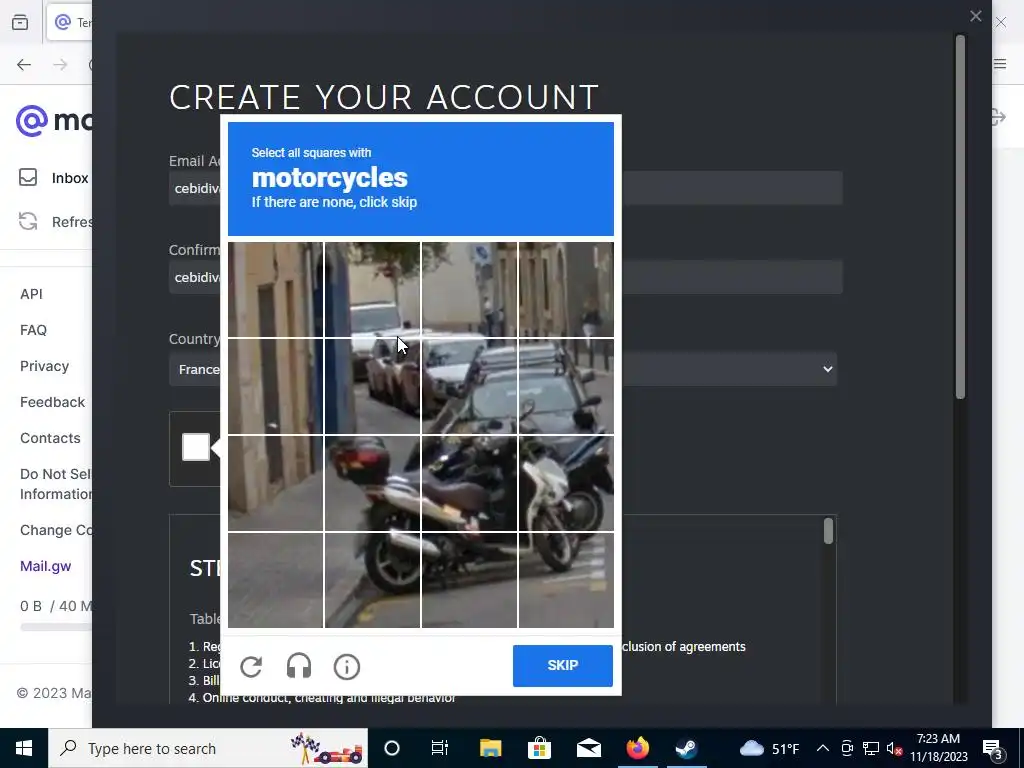1024x768 pixels.
Task: Switch to Firefox on the taskbar
Action: (x=637, y=748)
